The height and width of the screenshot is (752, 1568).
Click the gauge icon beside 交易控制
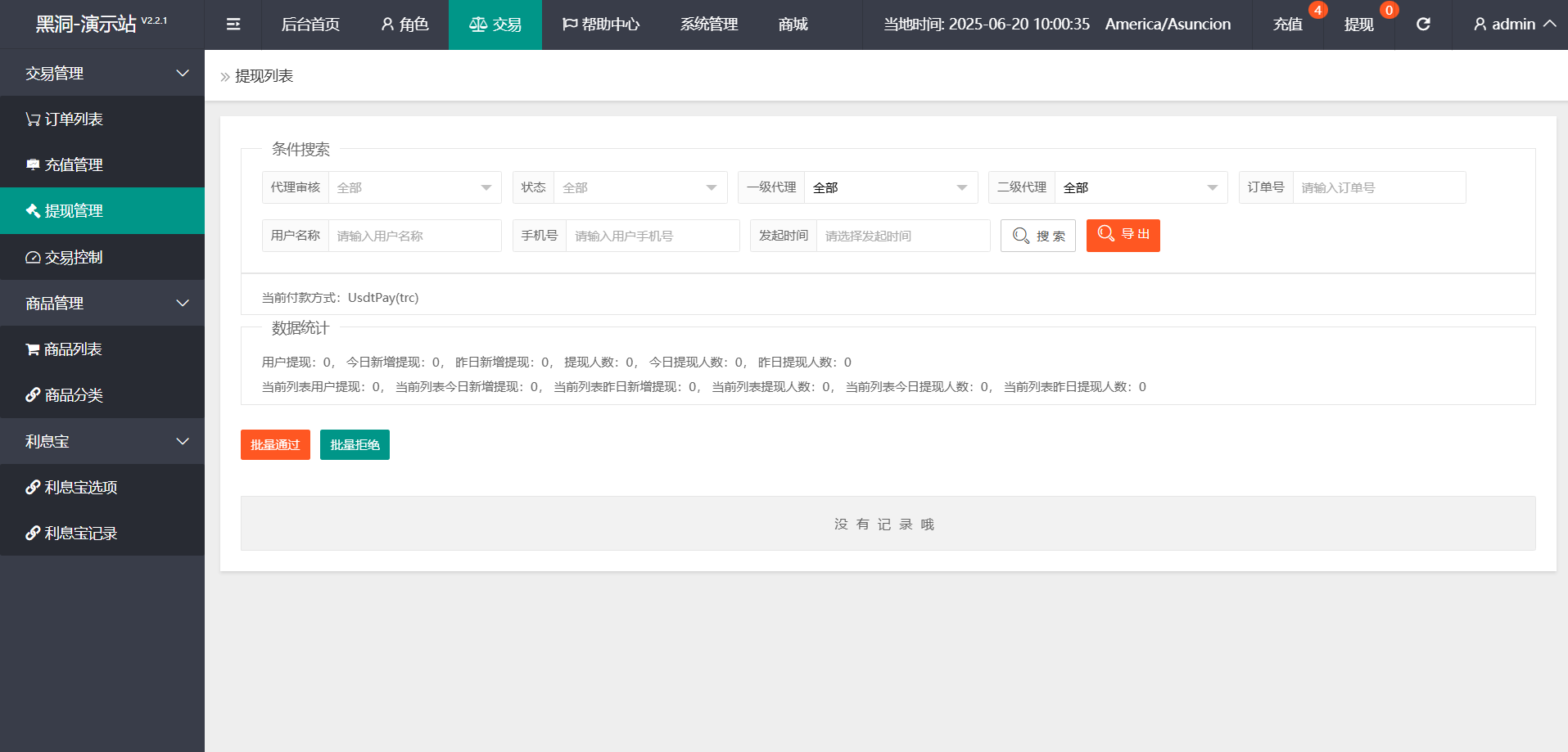pos(33,258)
